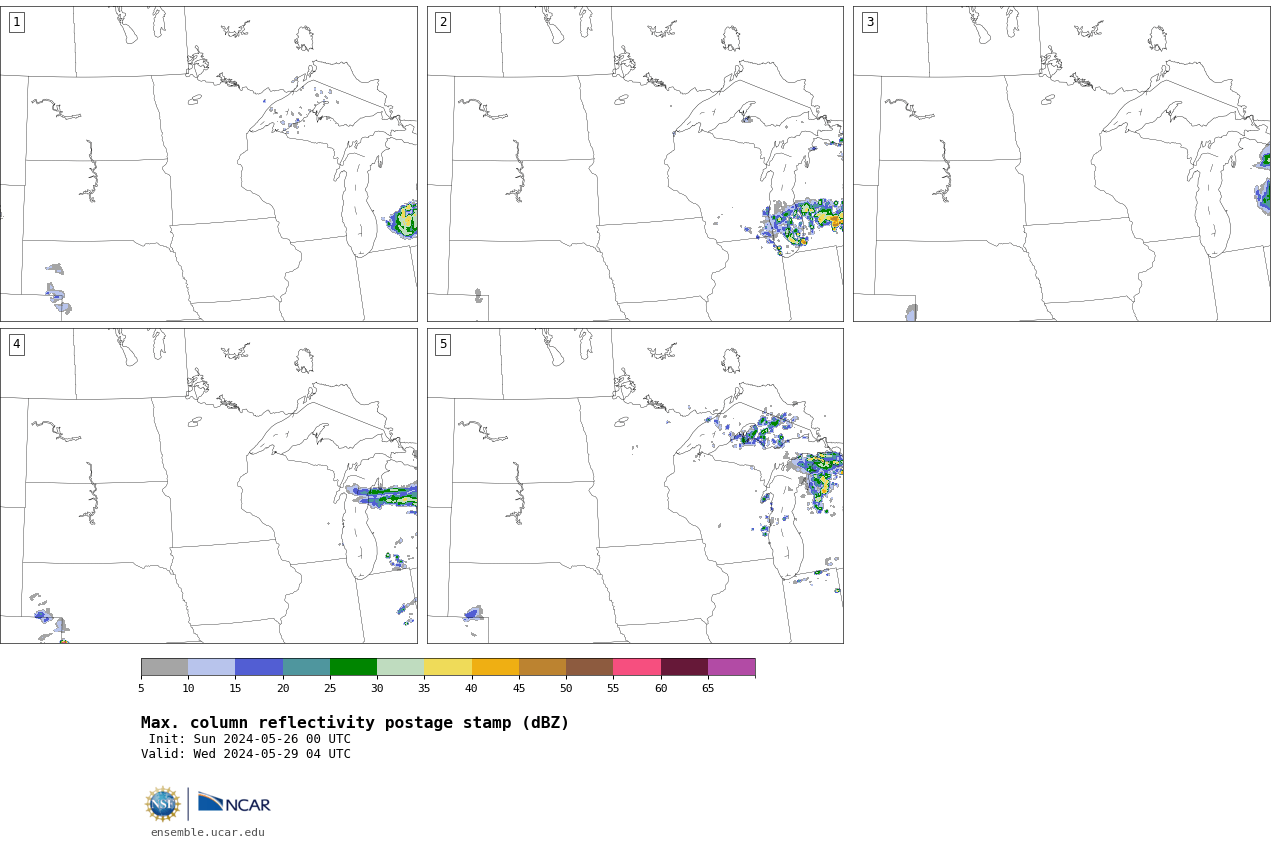Click the yellow 35-40 dBZ swatch
The height and width of the screenshot is (844, 1280).
448,667
